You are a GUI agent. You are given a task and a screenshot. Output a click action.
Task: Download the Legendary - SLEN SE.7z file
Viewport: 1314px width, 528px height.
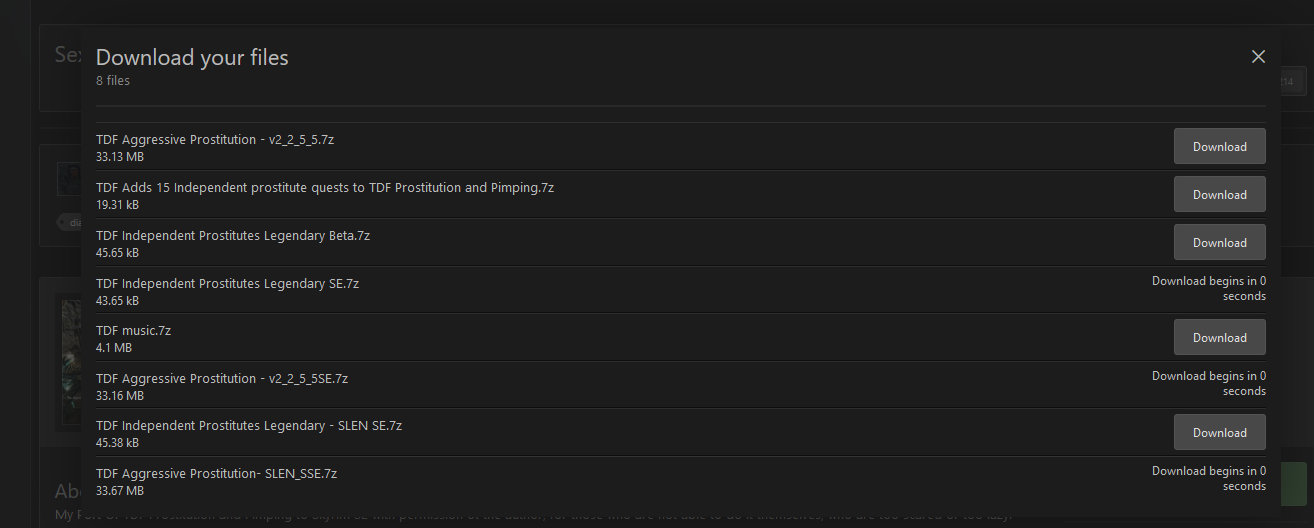[1219, 432]
